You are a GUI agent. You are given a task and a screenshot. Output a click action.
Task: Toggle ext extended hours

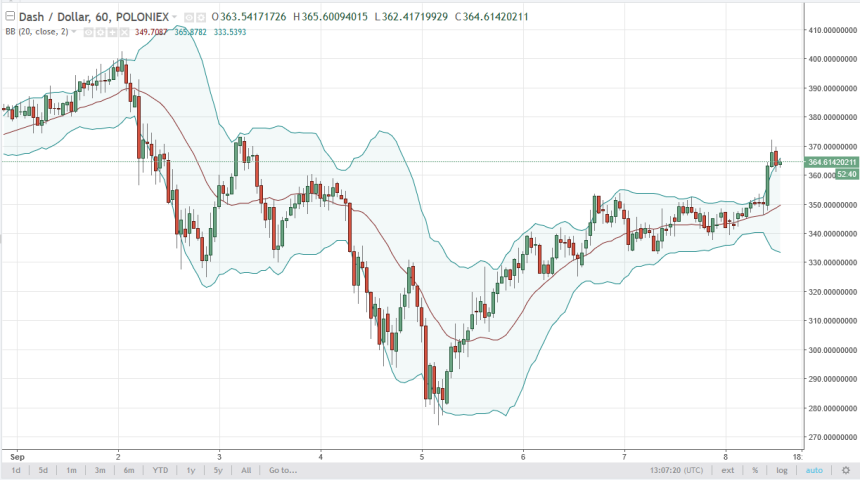[x=727, y=470]
